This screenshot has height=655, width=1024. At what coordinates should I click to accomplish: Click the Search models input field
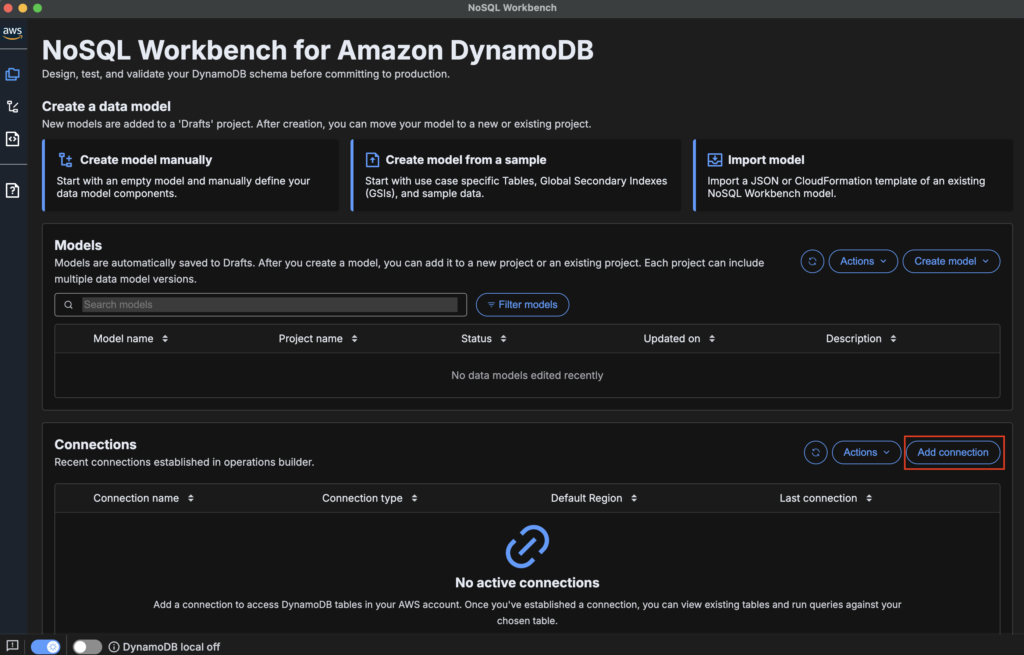click(x=268, y=304)
